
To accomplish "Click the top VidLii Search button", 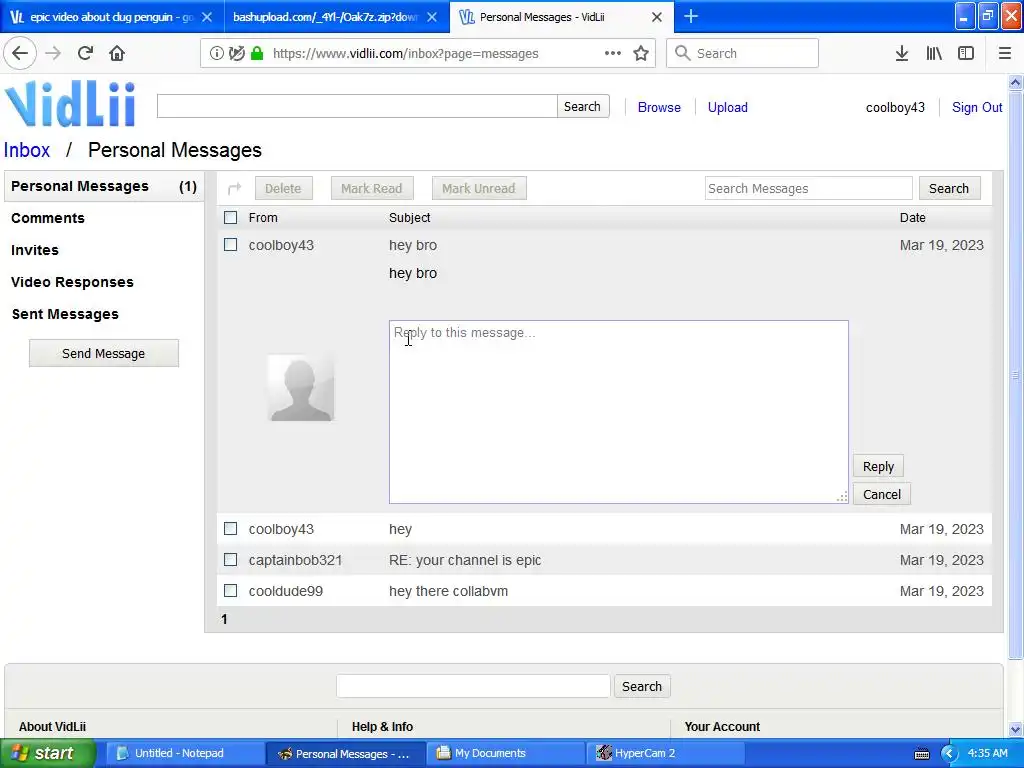I will (583, 106).
